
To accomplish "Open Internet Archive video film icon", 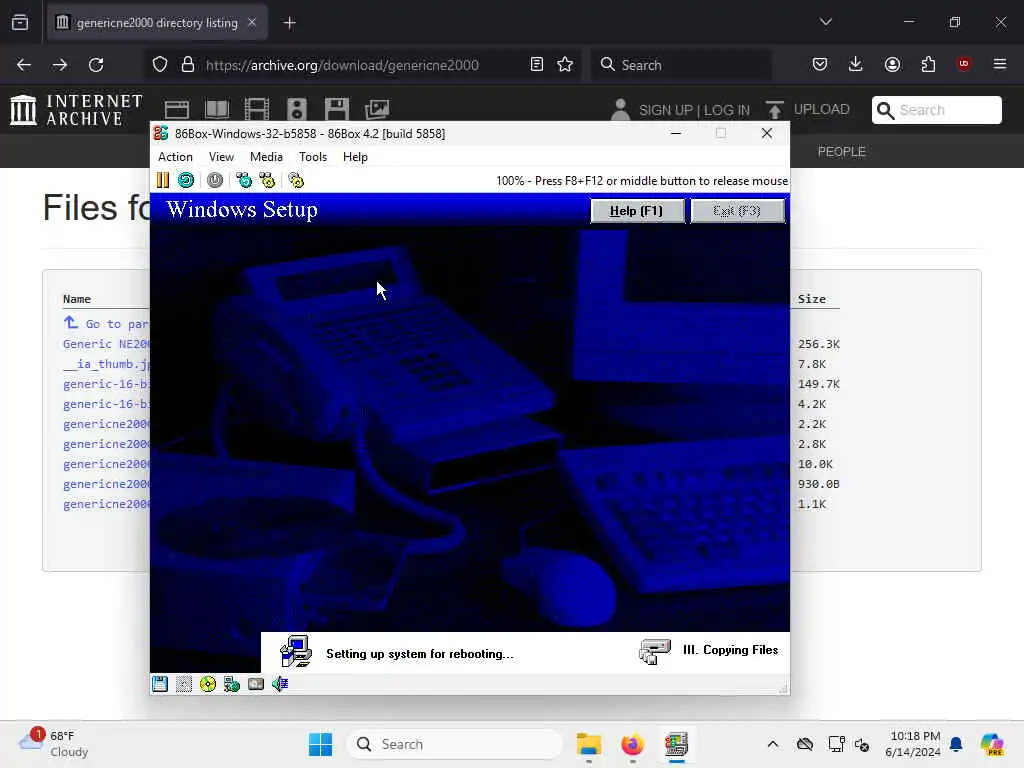I will (x=257, y=110).
